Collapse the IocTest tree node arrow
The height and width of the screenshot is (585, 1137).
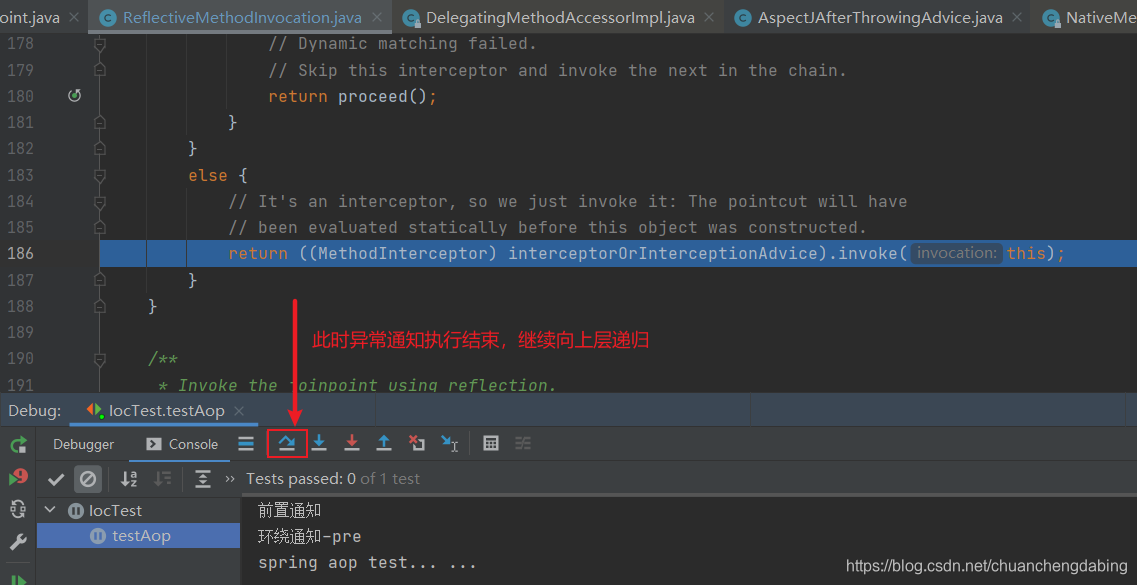[50, 510]
